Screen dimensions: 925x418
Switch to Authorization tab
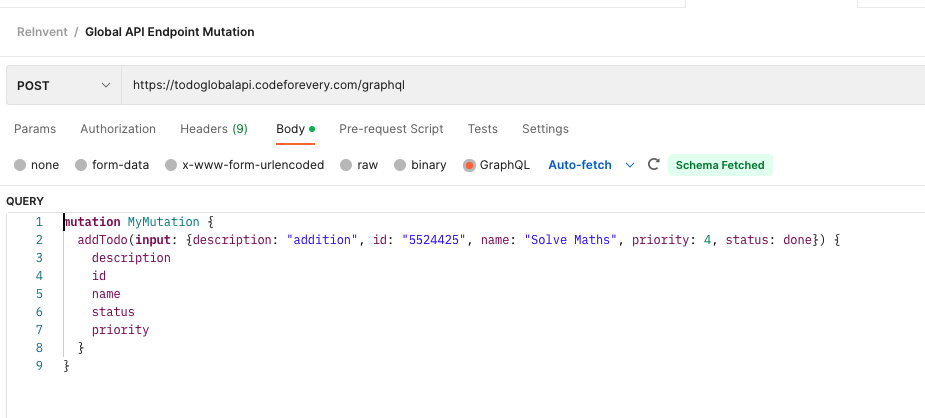tap(118, 129)
